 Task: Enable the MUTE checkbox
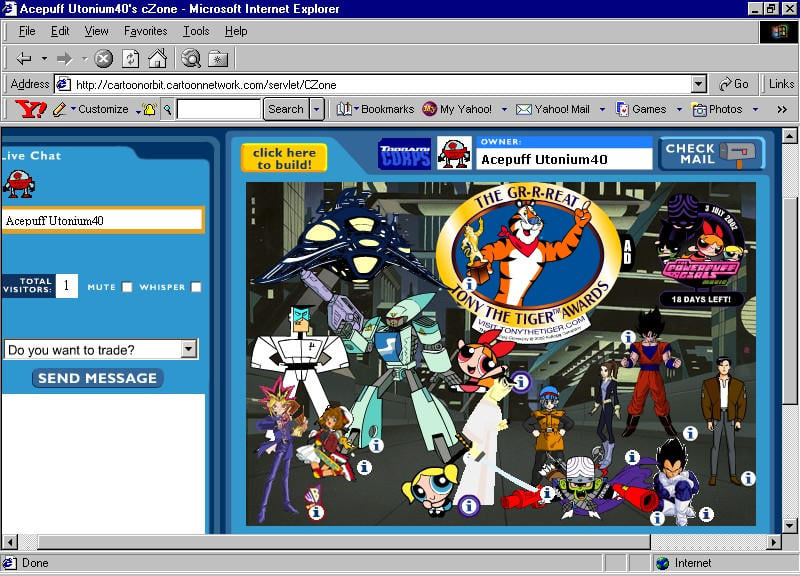127,287
